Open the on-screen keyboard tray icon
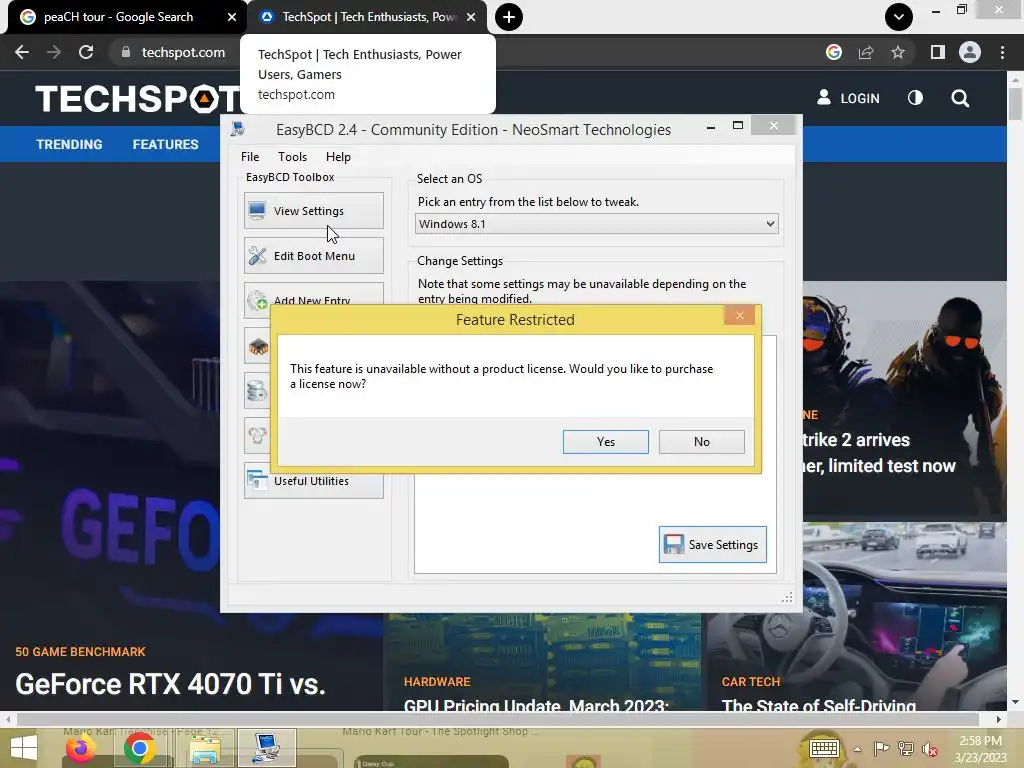Screen dimensions: 1024x768 pos(824,748)
